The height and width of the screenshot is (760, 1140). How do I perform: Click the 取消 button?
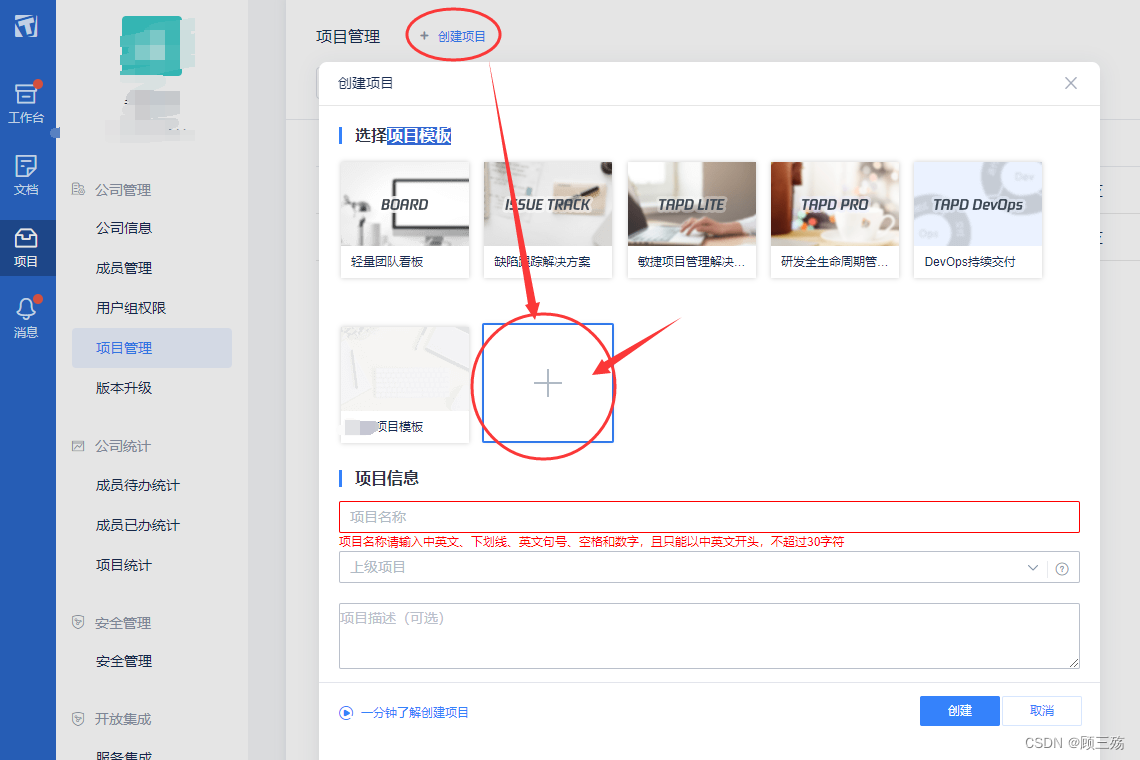click(1042, 711)
